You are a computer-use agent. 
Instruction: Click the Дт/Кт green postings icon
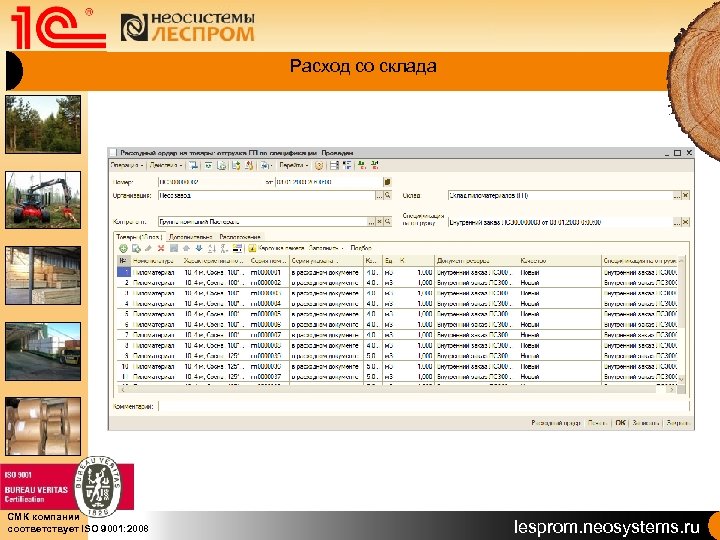[x=362, y=165]
